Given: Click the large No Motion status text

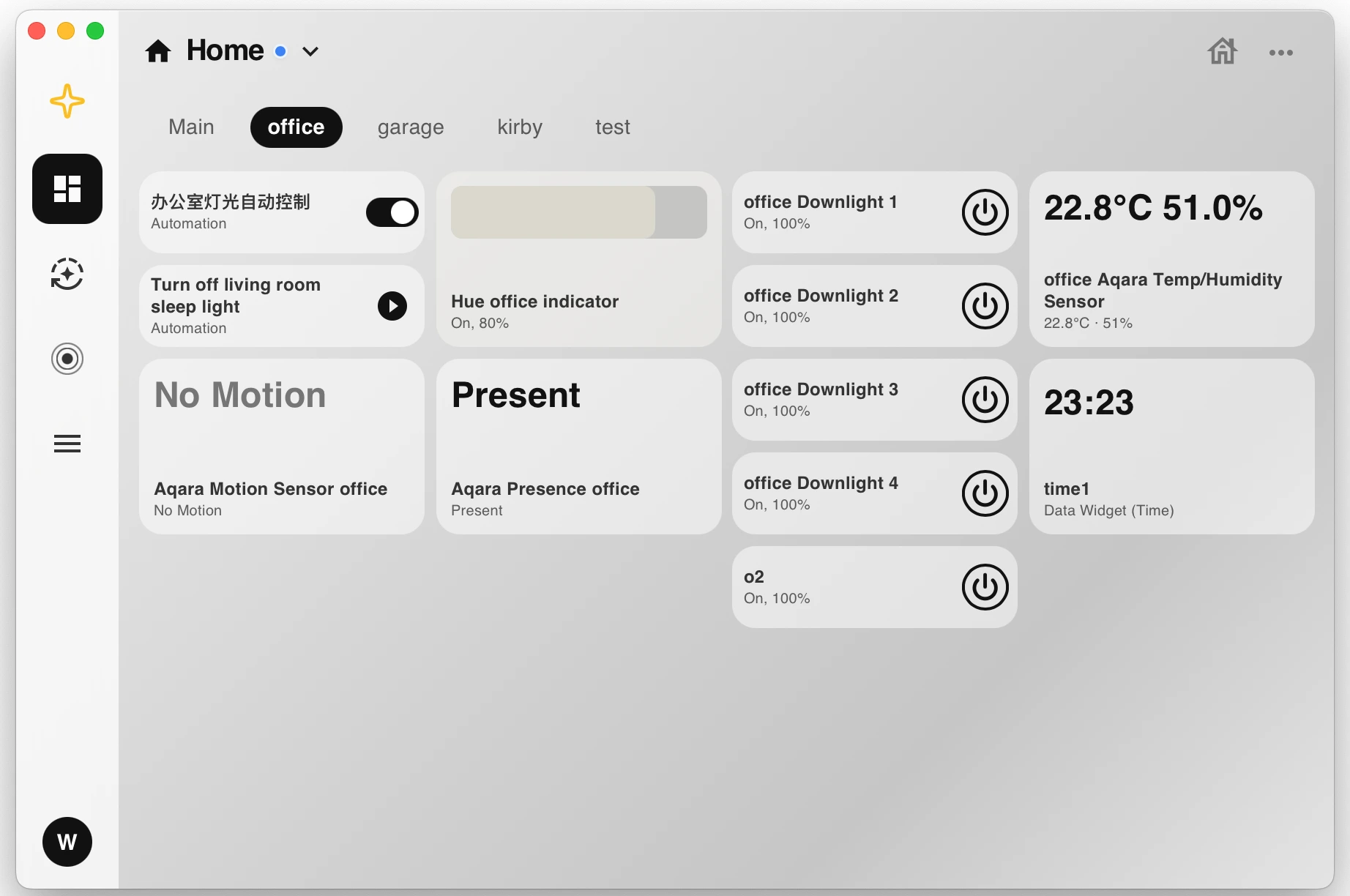Looking at the screenshot, I should pos(240,395).
